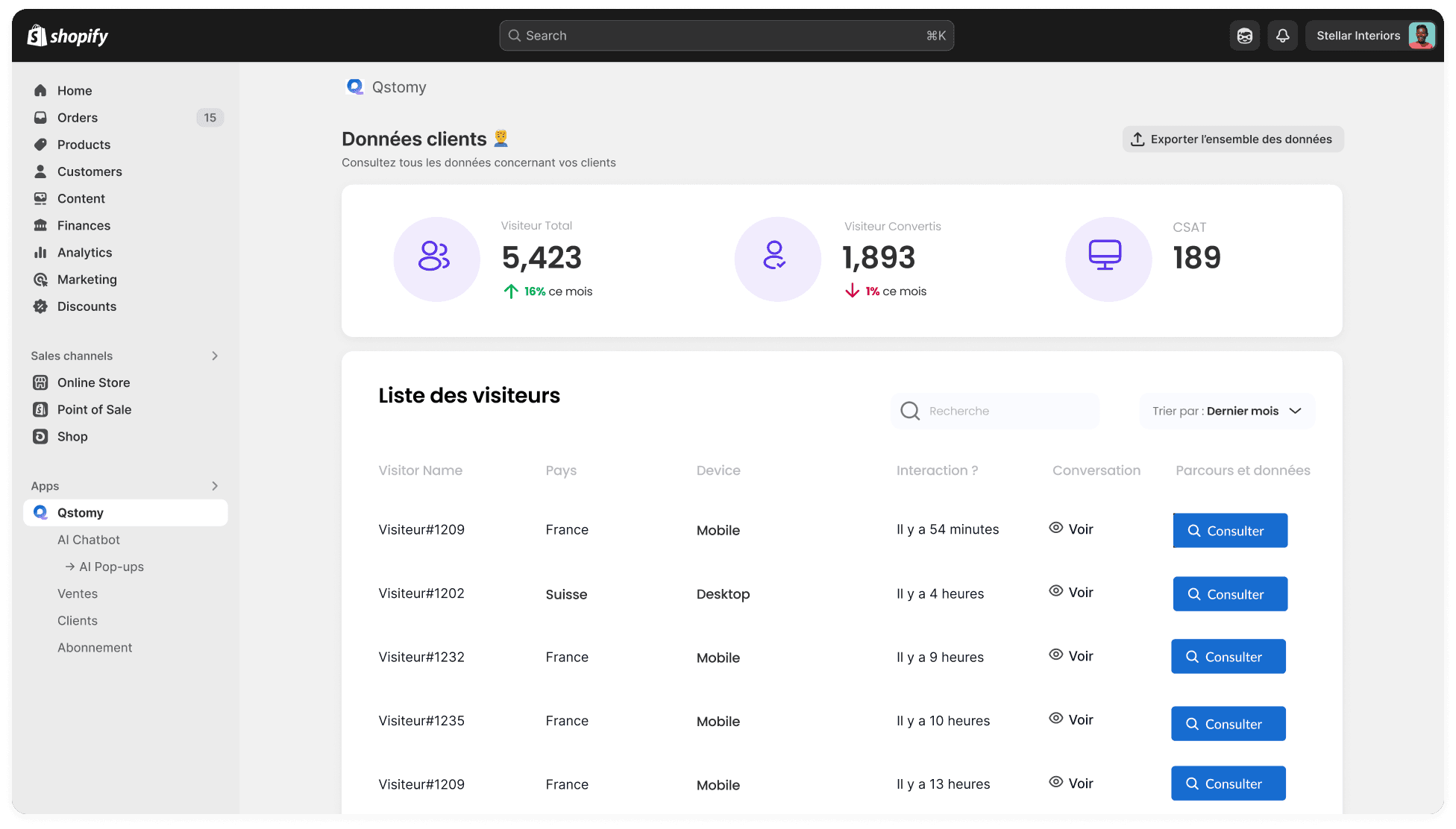
Task: Open the Trier par Dernier mois dropdown
Action: [1227, 411]
